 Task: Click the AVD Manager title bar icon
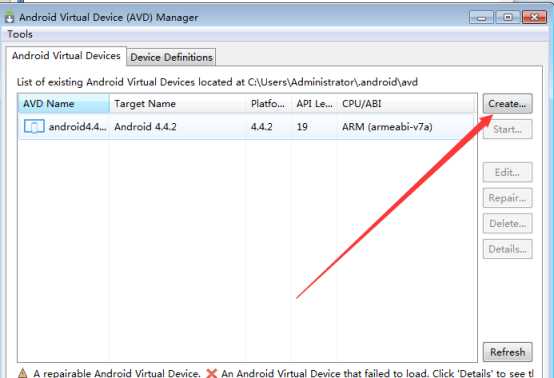[x=10, y=17]
